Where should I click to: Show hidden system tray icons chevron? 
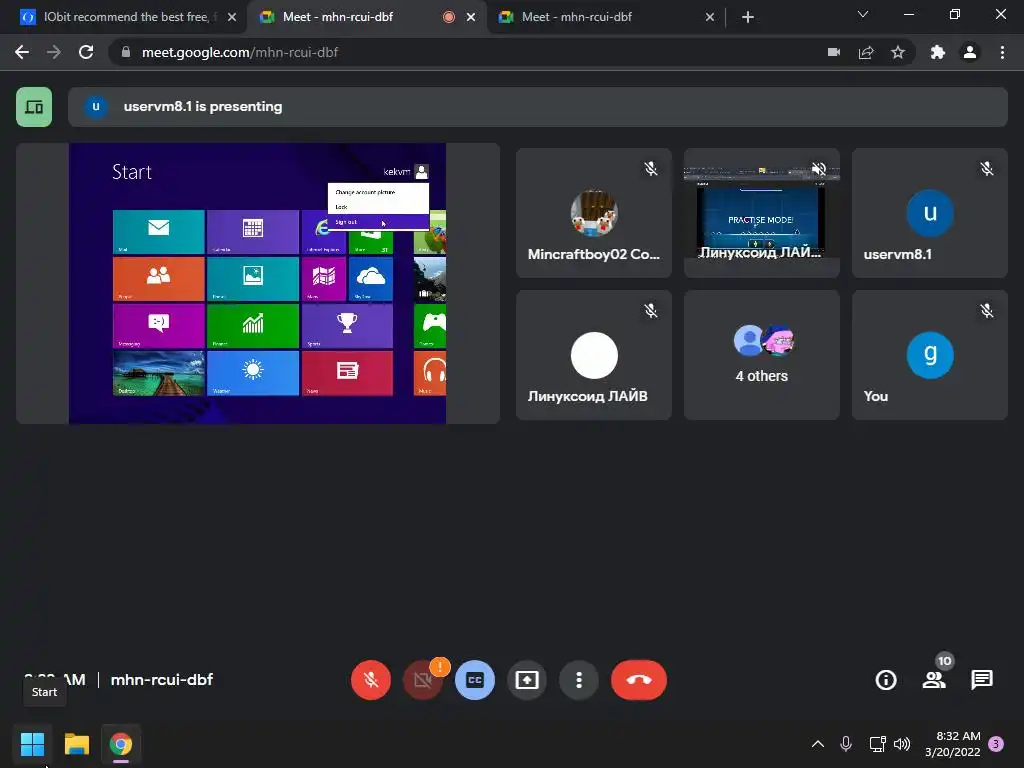818,744
